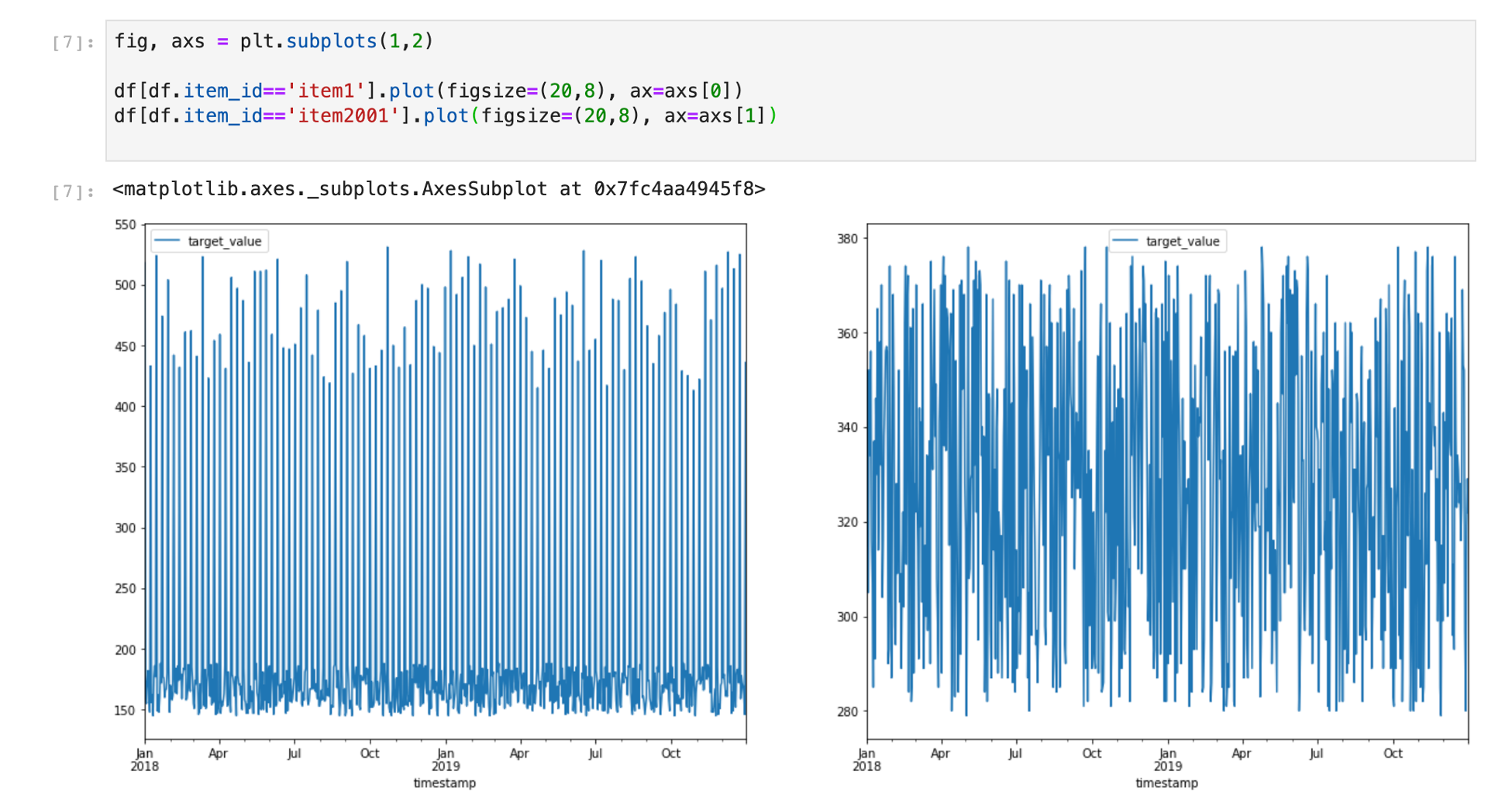Screen dimensions: 1488x812
Task: Click the code input cell editor
Action: point(790,91)
